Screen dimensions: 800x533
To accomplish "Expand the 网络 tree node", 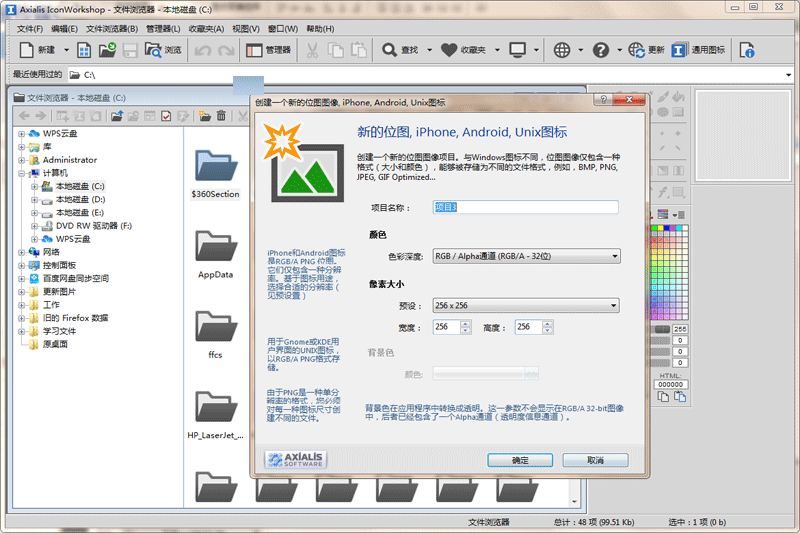I will [x=22, y=252].
